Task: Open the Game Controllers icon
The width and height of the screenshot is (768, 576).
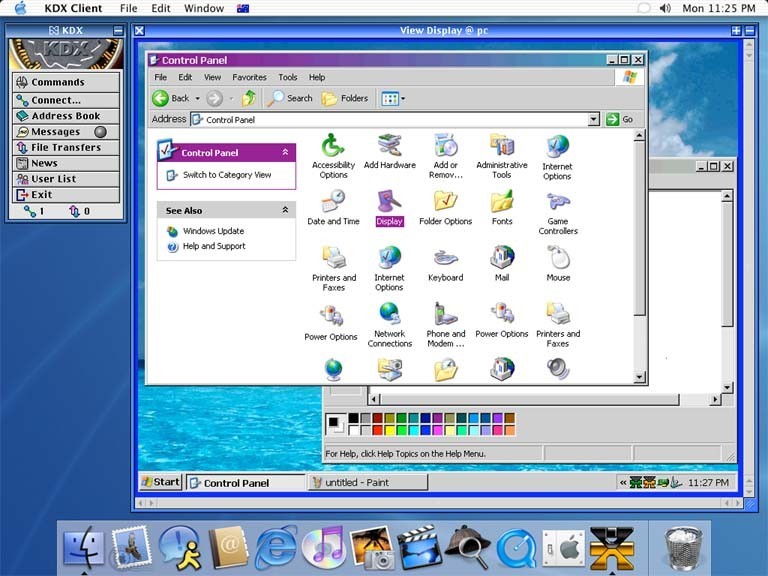Action: pos(558,213)
